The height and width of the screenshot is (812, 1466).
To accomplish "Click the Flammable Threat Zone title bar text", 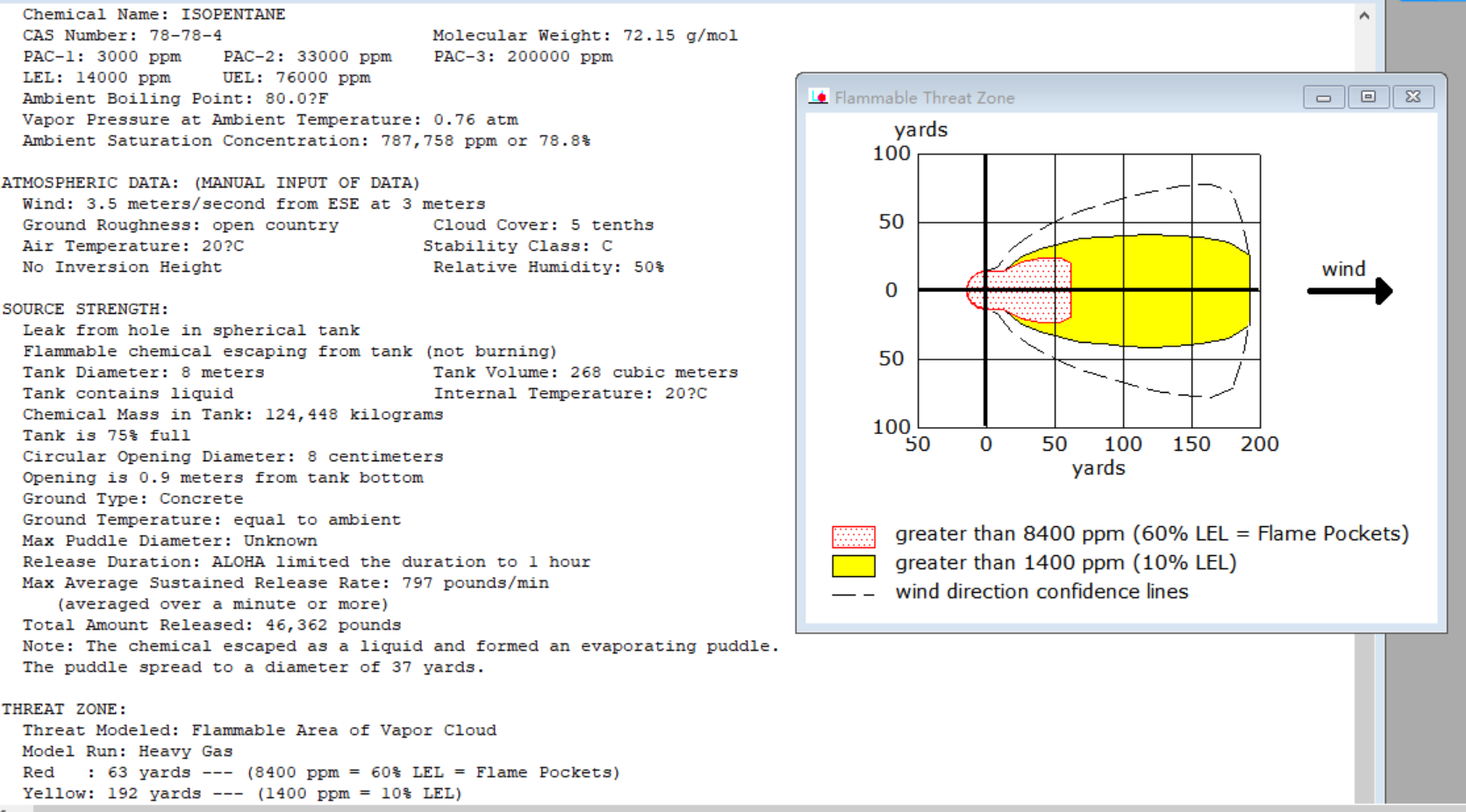I will (925, 98).
